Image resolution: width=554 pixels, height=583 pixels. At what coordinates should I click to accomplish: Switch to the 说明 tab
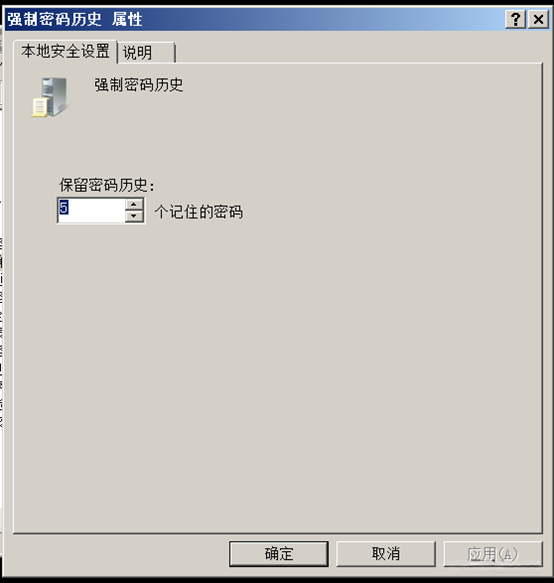[x=146, y=52]
